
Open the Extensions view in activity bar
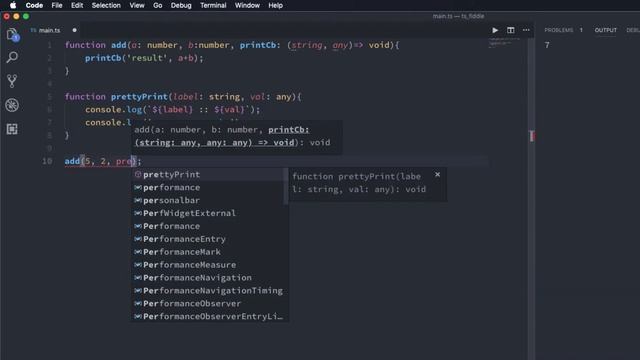pos(12,129)
